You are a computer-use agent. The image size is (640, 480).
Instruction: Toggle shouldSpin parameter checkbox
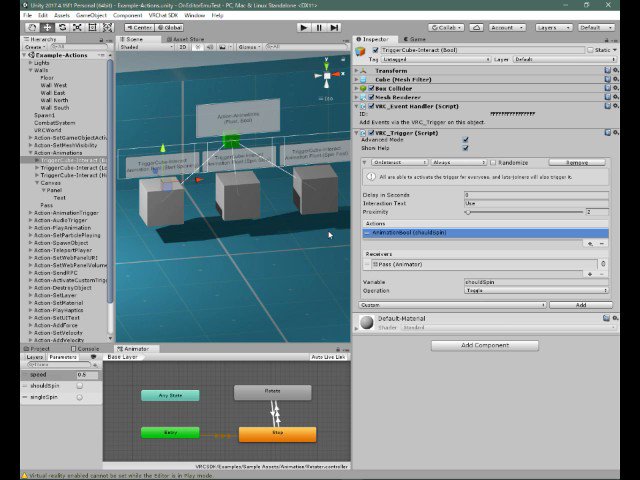80,386
